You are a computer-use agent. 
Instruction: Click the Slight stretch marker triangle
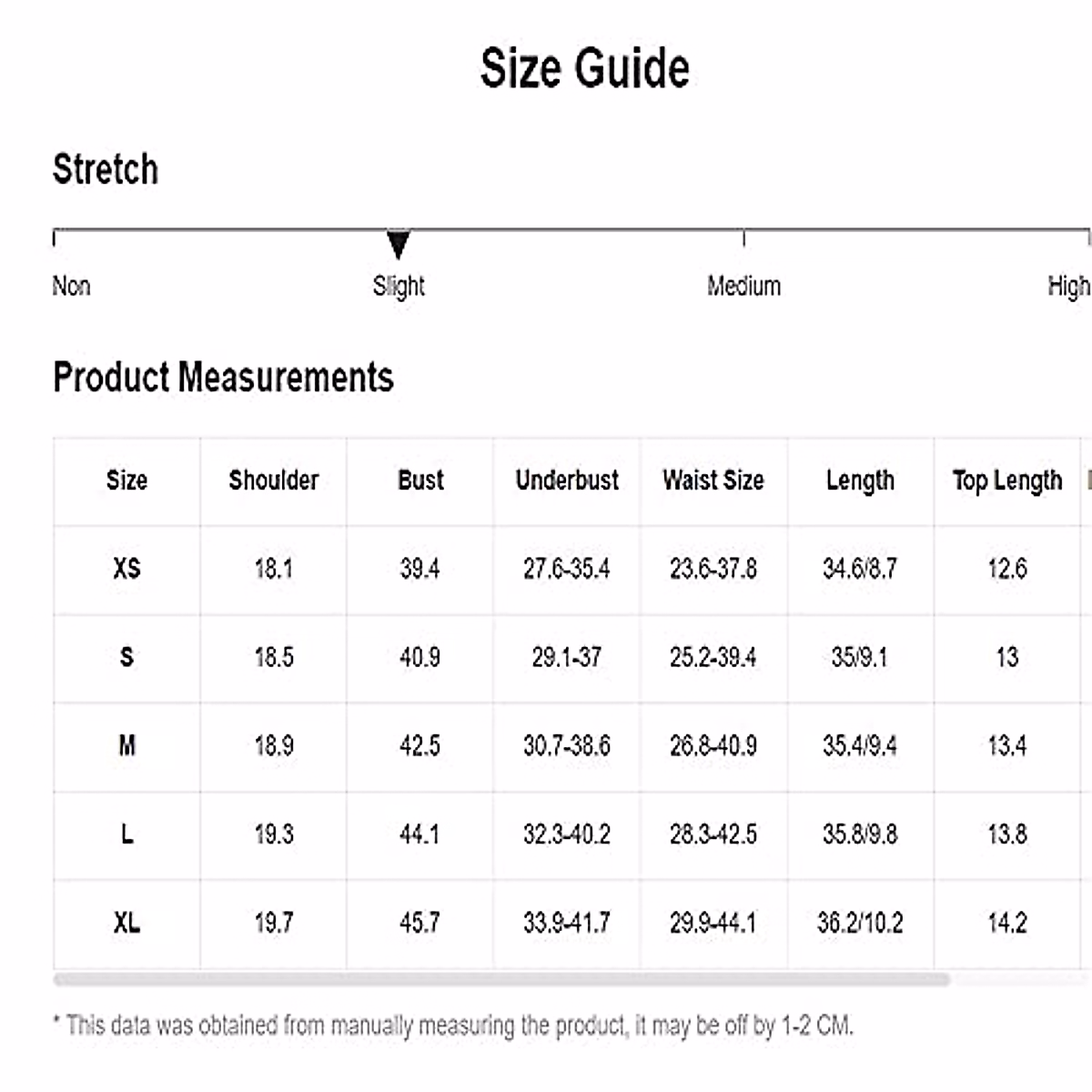click(x=398, y=244)
